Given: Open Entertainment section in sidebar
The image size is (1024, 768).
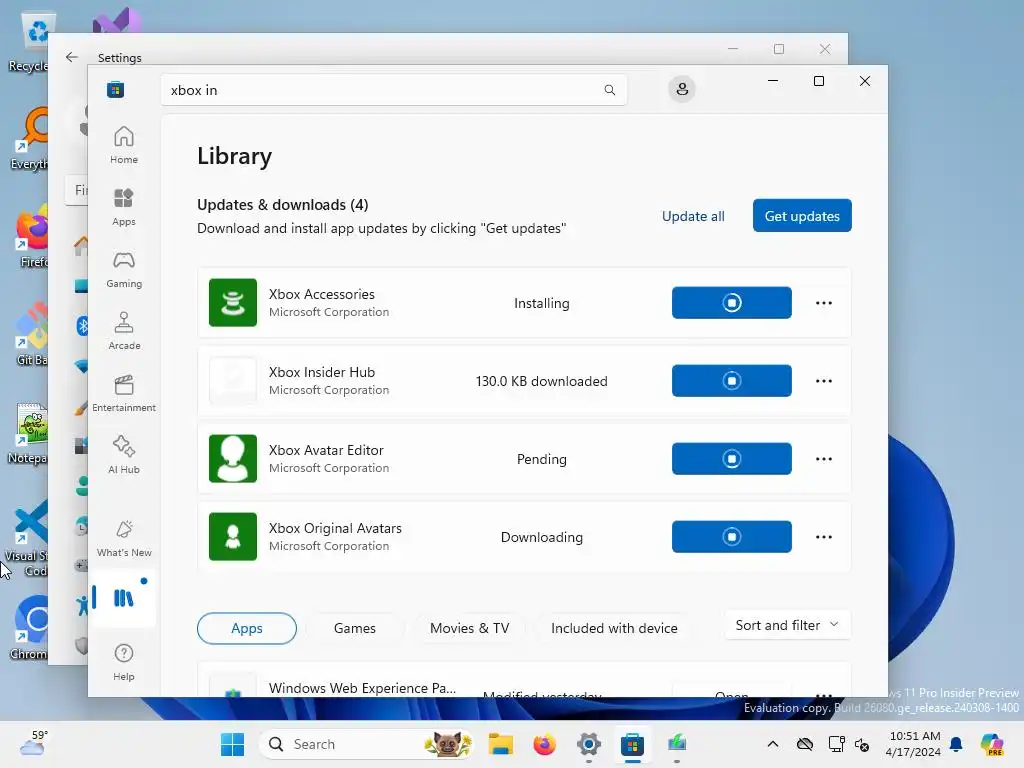Looking at the screenshot, I should click(123, 393).
